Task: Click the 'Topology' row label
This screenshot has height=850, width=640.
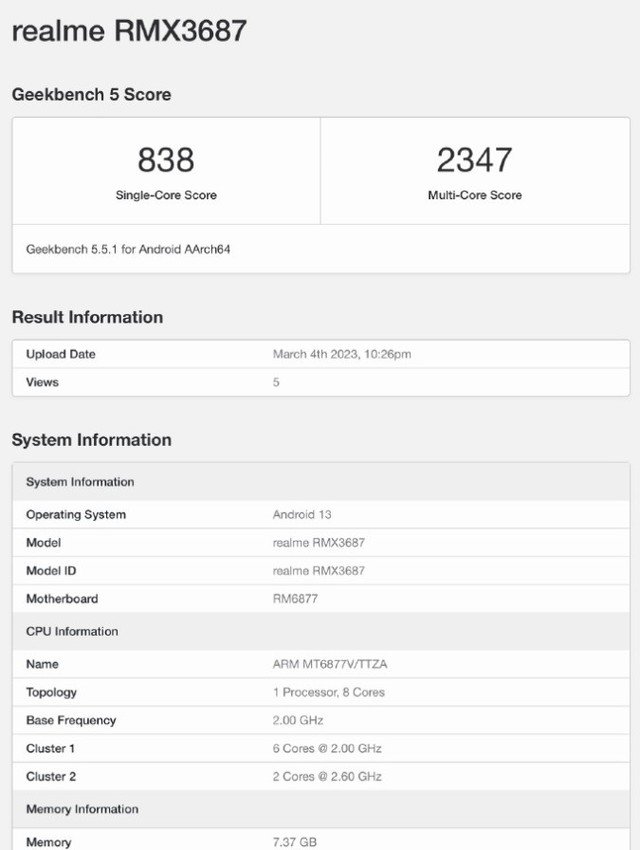Action: [x=51, y=692]
